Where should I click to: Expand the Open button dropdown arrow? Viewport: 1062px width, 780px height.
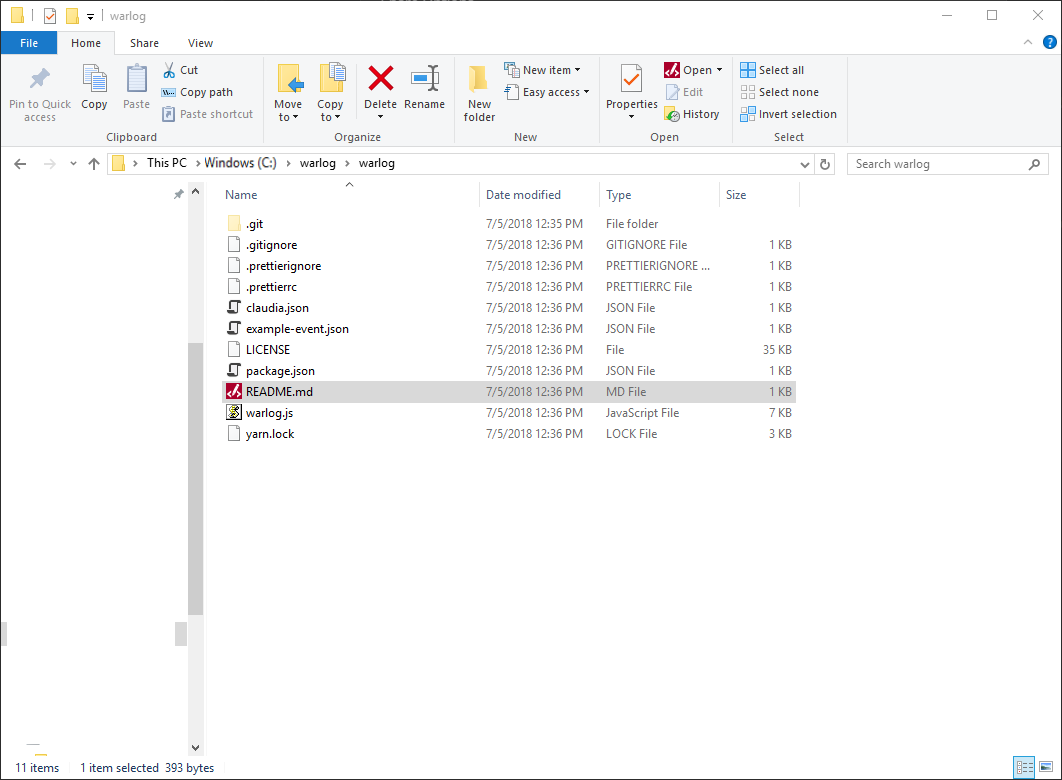tap(719, 70)
